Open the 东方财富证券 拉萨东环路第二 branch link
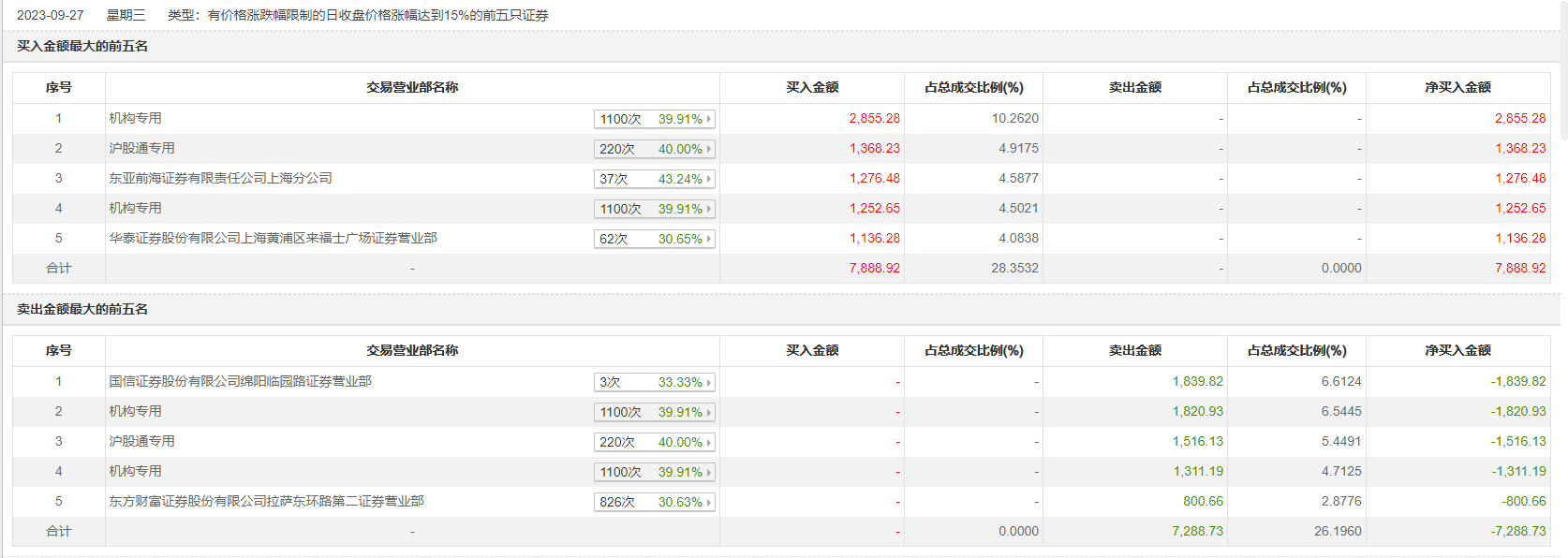Viewport: 1568px width, 558px height. point(266,501)
